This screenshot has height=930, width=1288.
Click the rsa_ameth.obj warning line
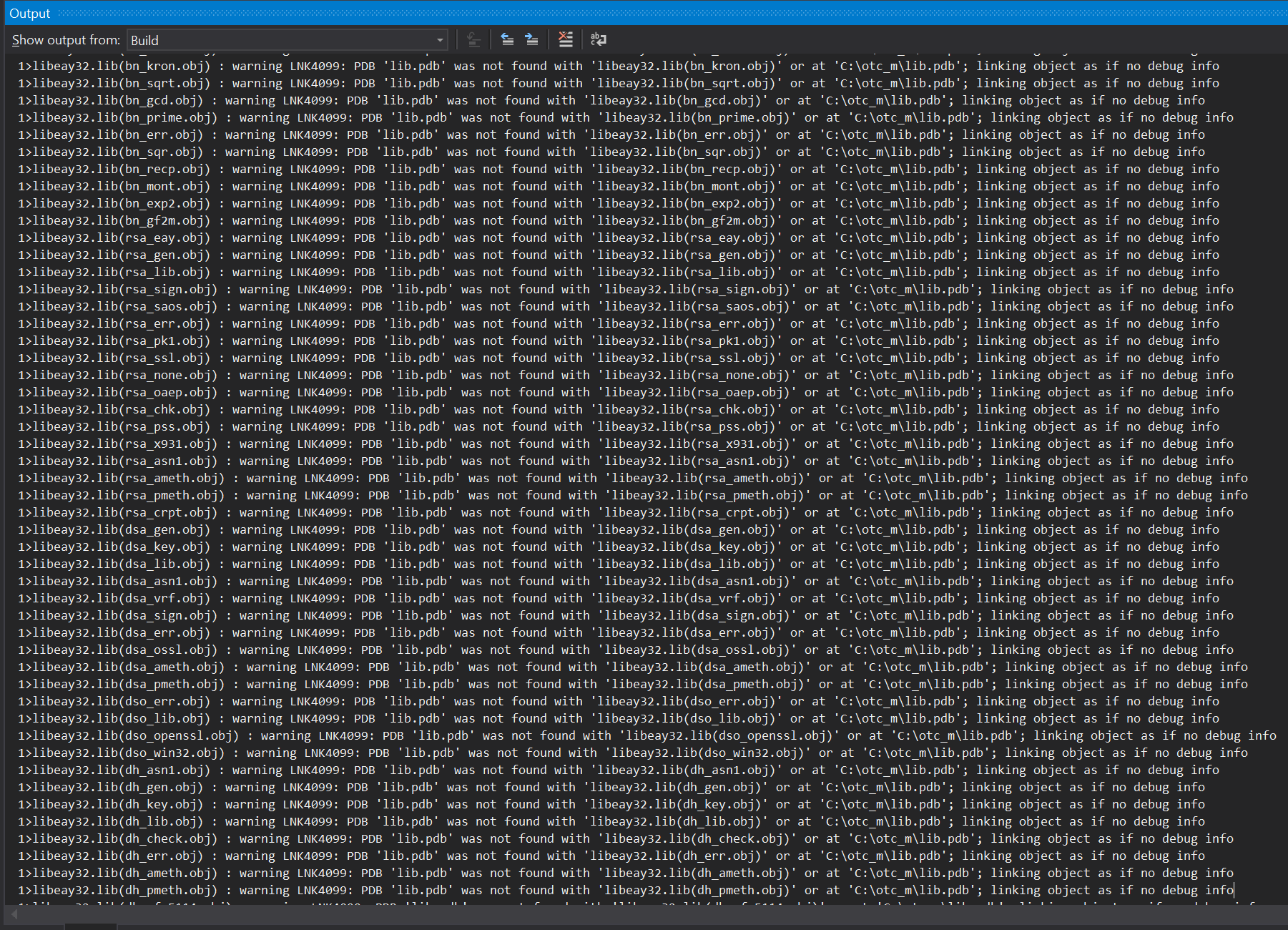coord(633,478)
